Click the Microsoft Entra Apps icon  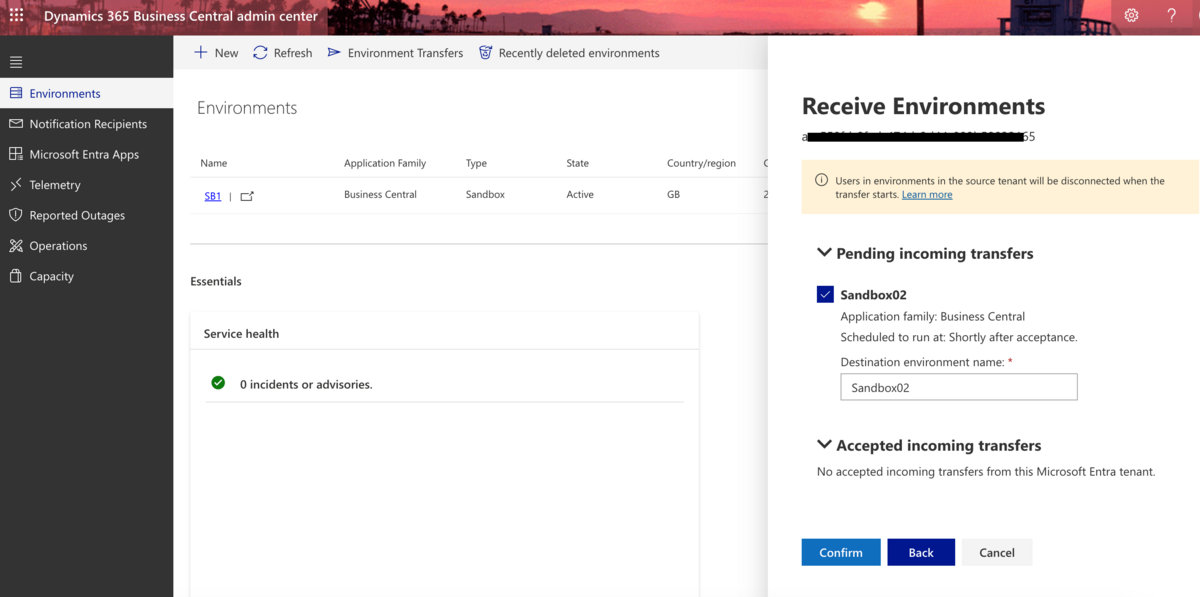point(15,154)
